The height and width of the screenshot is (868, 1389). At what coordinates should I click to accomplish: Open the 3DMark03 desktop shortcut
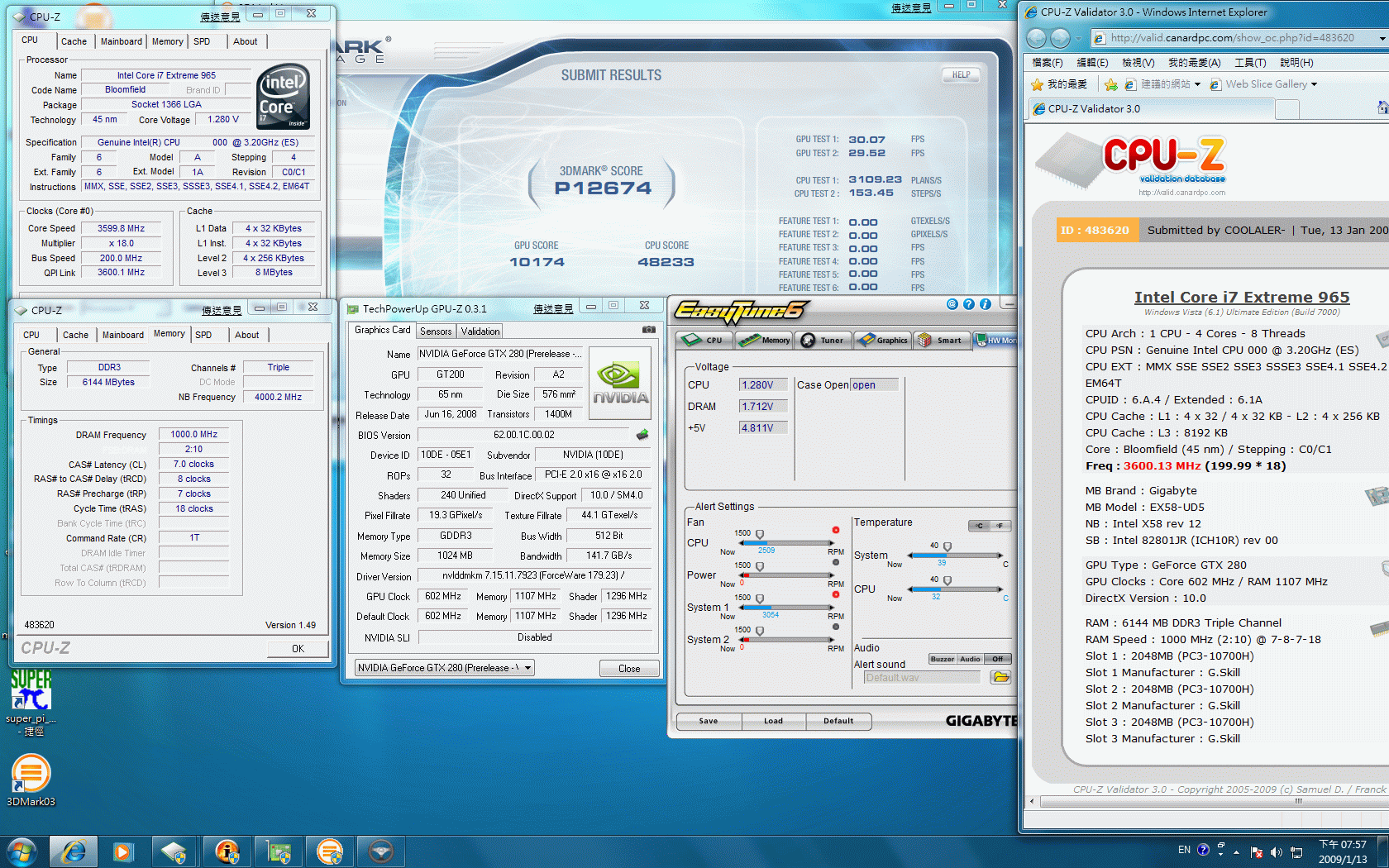point(31,780)
